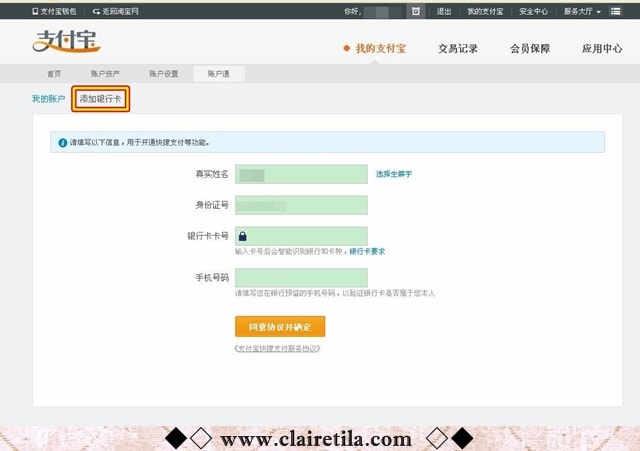Select the 添加银行卡 tab
Image resolution: width=640 pixels, height=451 pixels.
pyautogui.click(x=101, y=99)
